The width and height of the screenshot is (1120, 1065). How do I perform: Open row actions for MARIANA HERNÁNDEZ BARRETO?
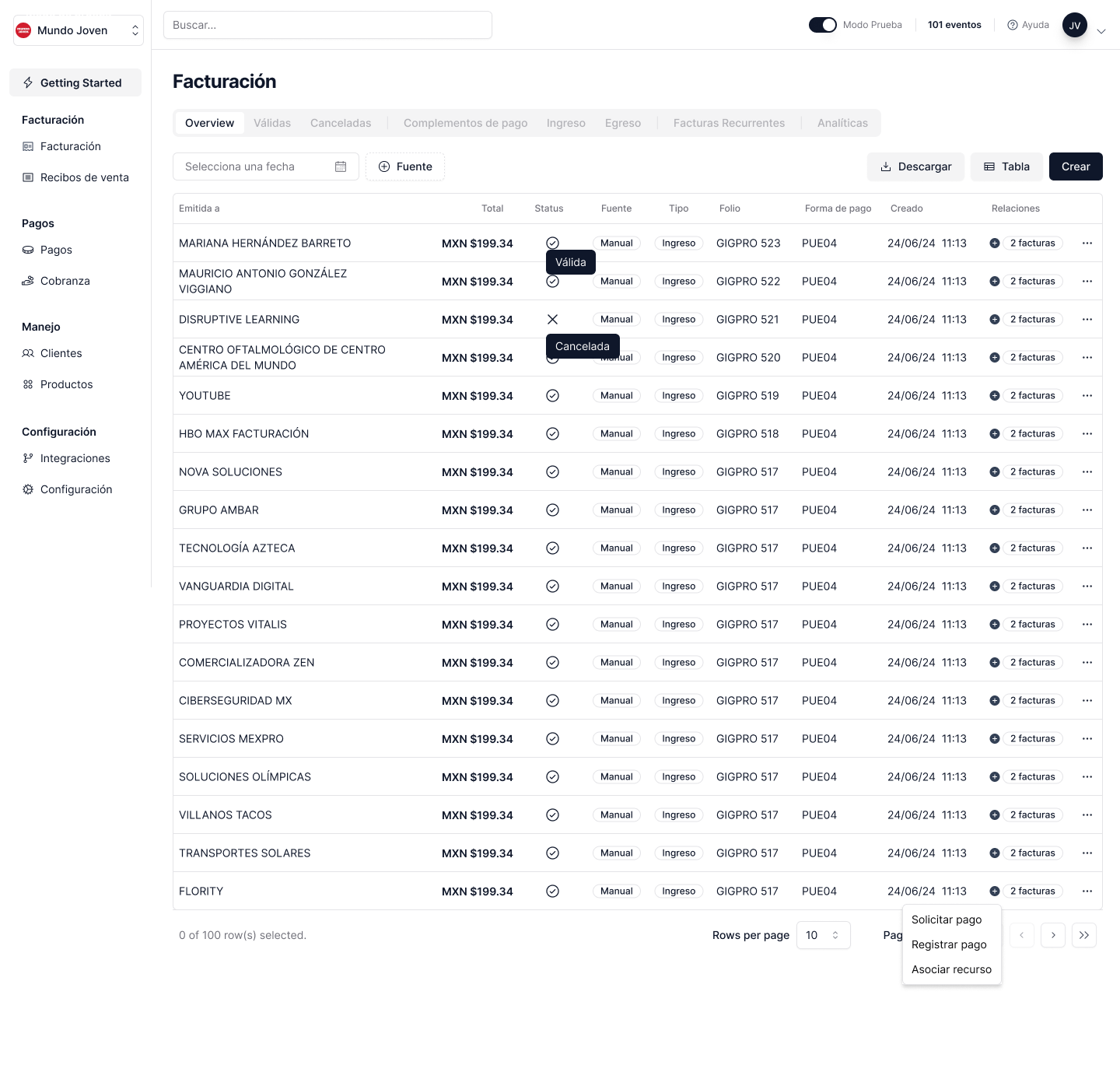point(1087,243)
